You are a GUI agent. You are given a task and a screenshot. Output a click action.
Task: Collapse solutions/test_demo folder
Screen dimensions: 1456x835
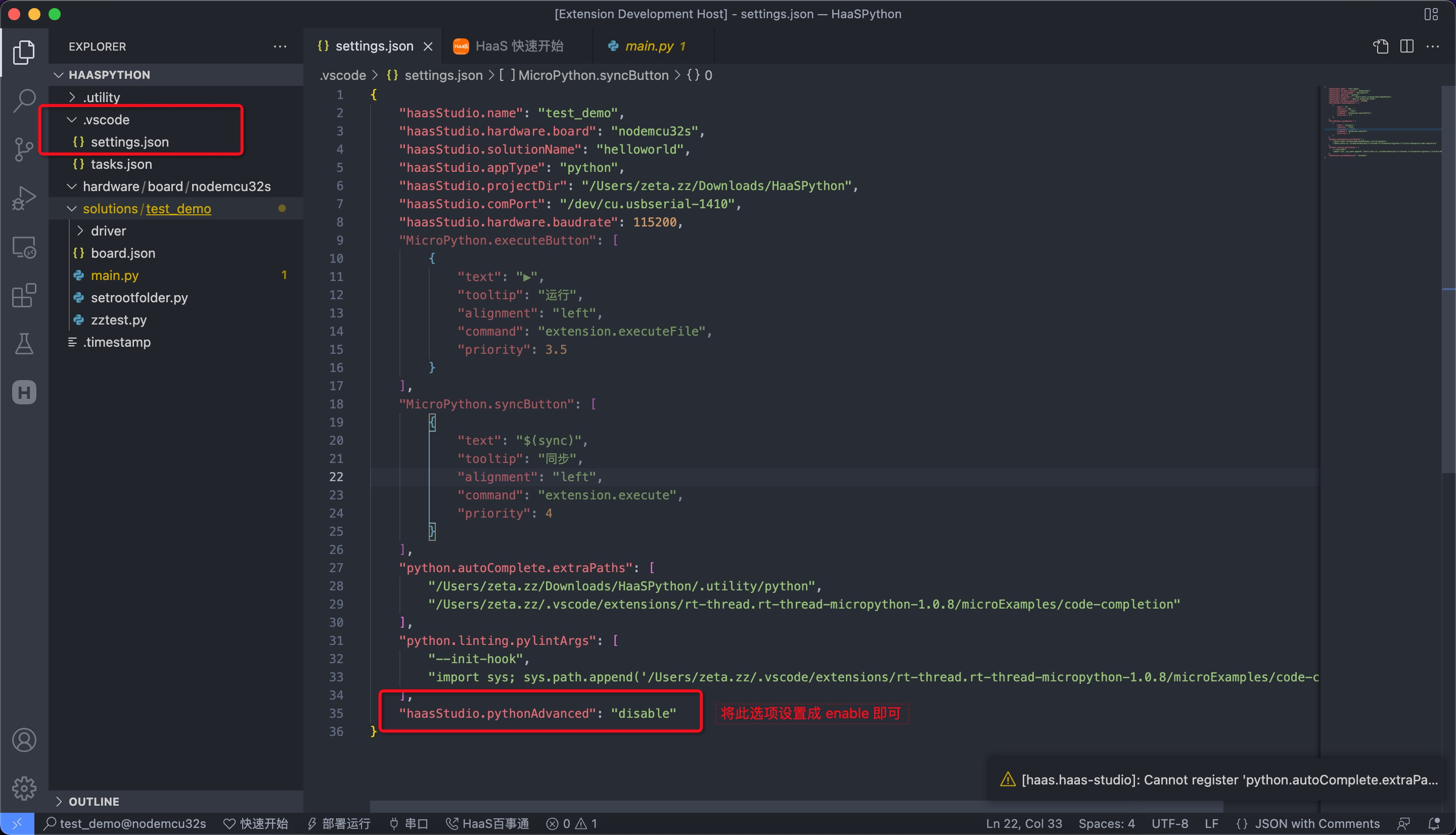pyautogui.click(x=175, y=209)
